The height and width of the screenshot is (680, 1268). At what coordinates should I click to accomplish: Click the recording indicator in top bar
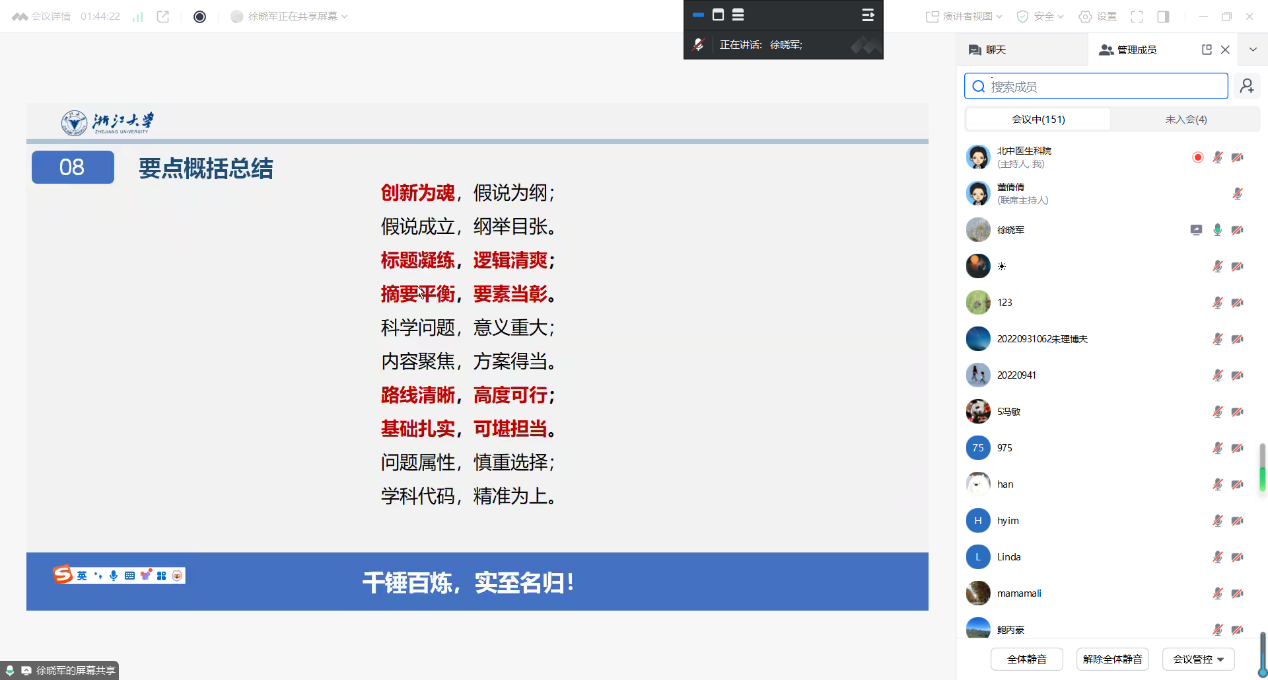coord(199,16)
